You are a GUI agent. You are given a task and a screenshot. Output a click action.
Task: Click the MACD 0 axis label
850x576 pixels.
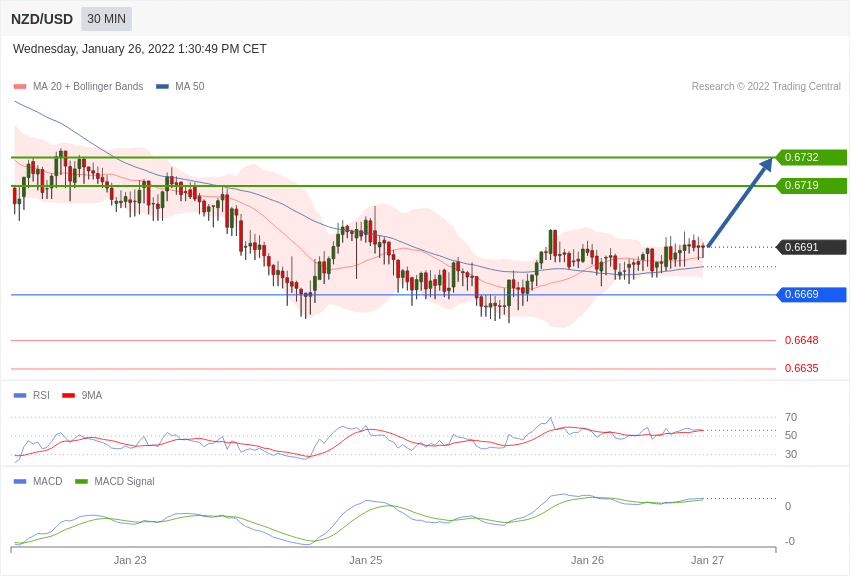click(788, 506)
